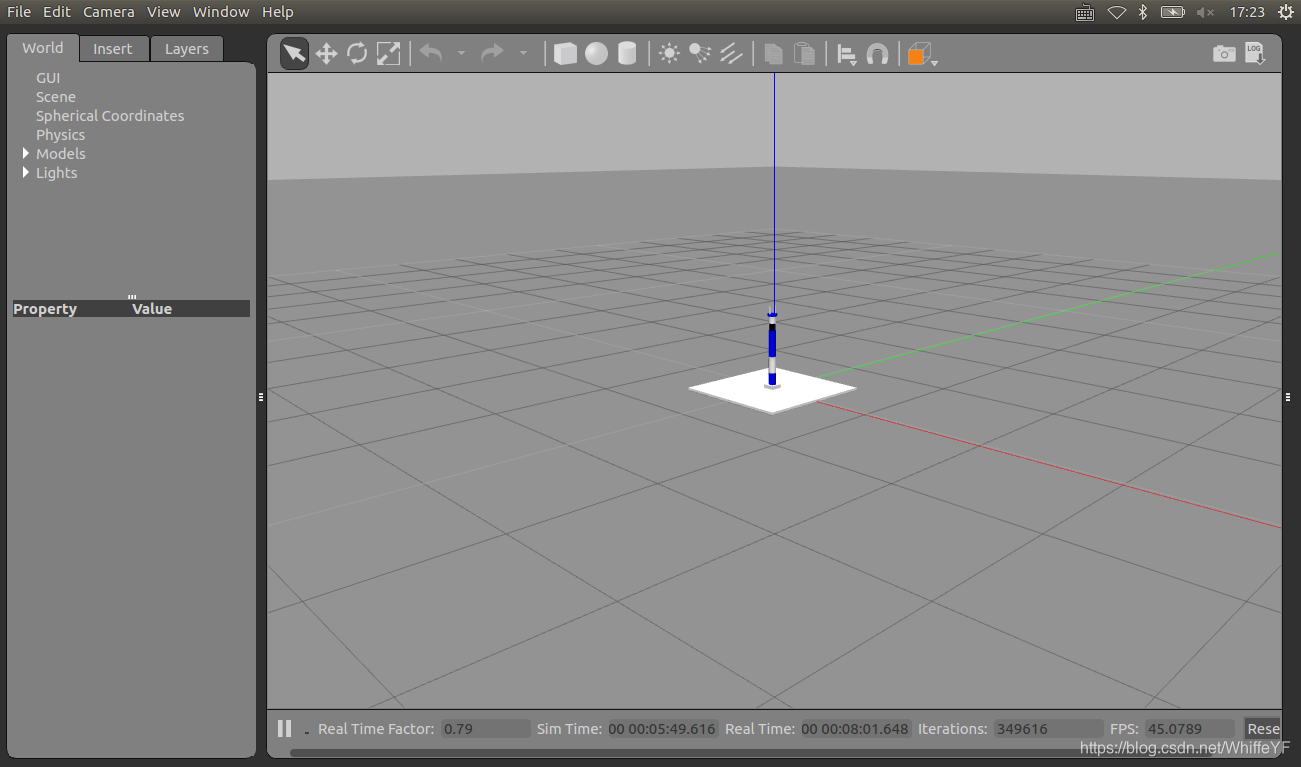1301x767 pixels.
Task: Open the keyboard input indicator
Action: (1085, 12)
